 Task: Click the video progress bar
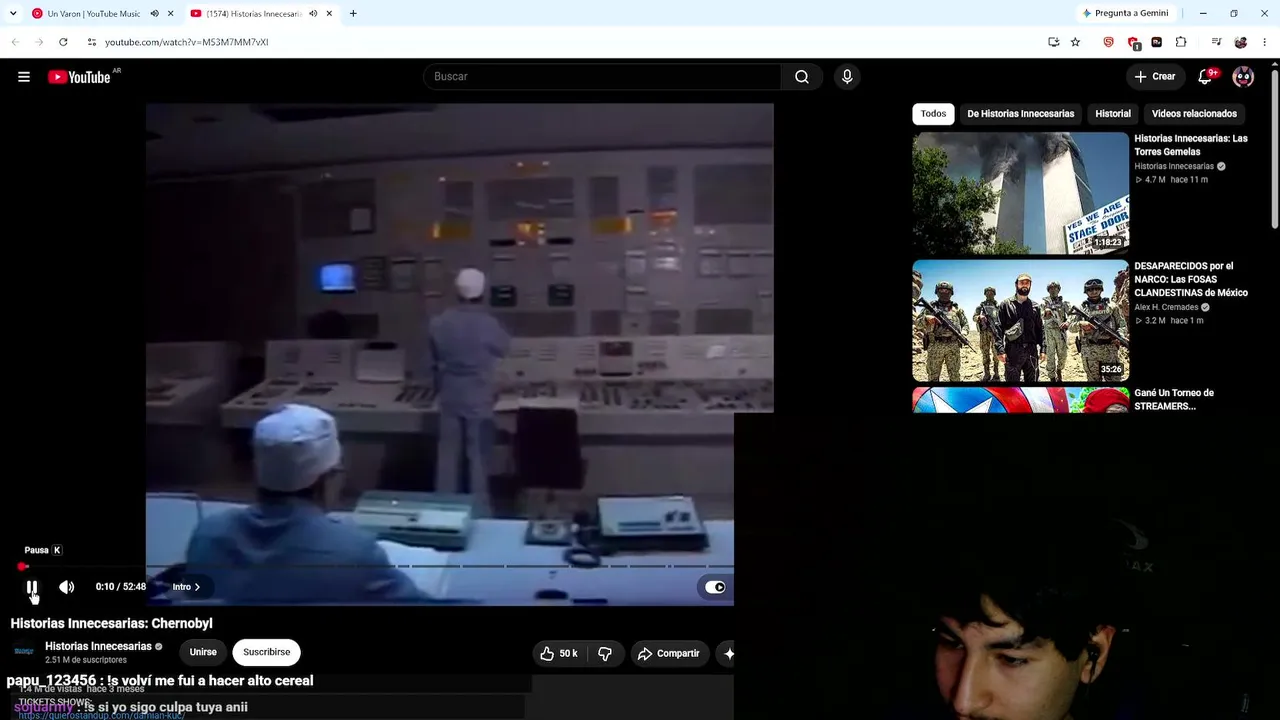click(x=377, y=566)
